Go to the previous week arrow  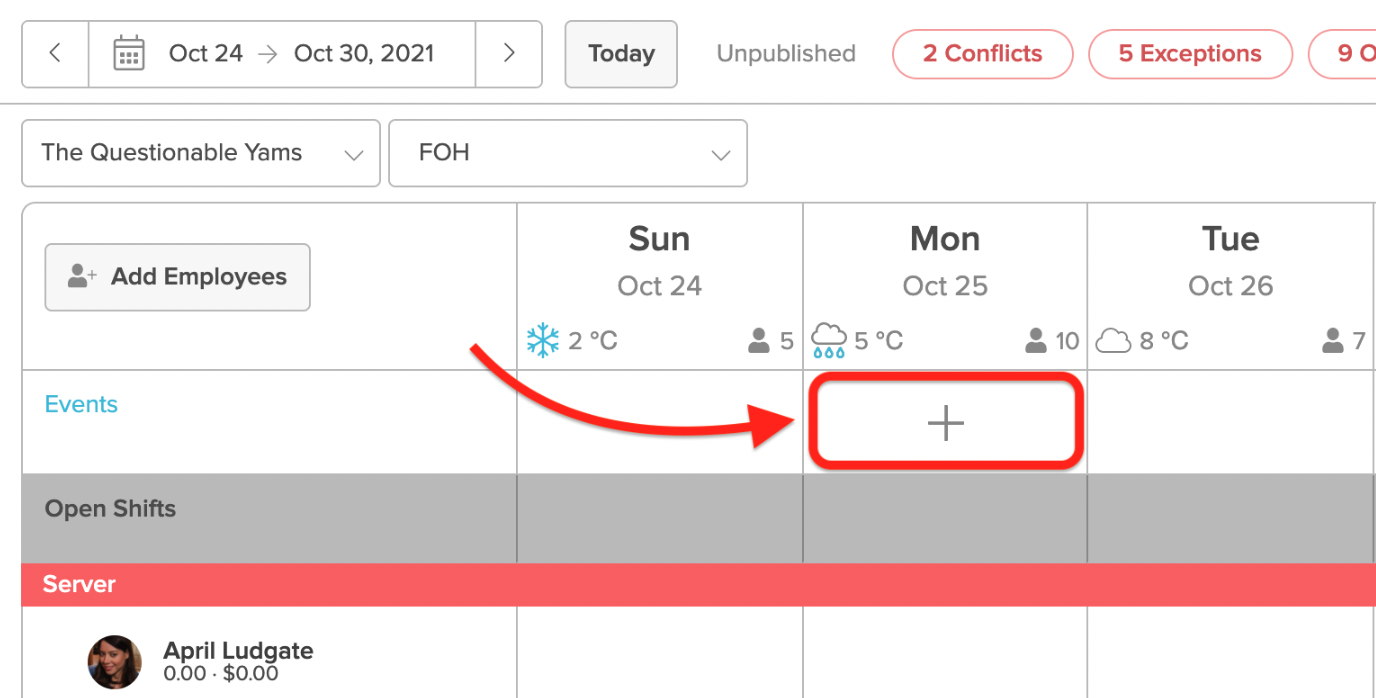coord(55,54)
